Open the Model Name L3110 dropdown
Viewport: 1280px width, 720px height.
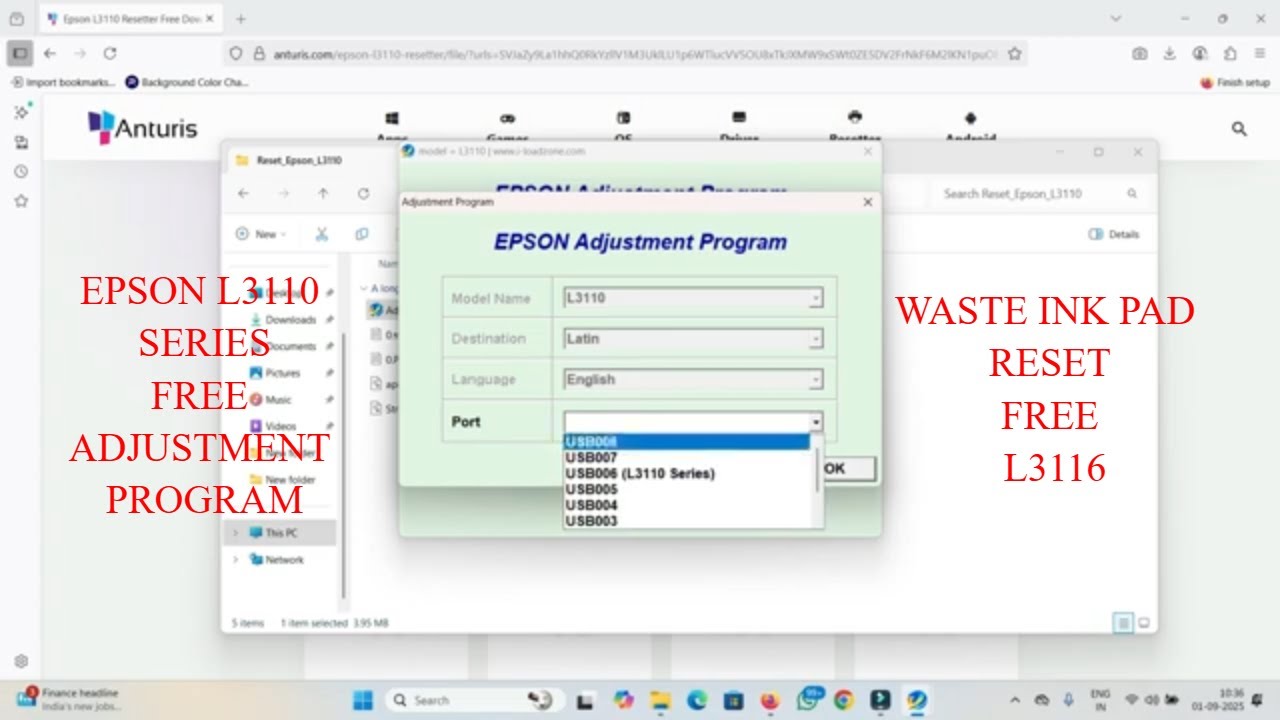[x=693, y=298]
